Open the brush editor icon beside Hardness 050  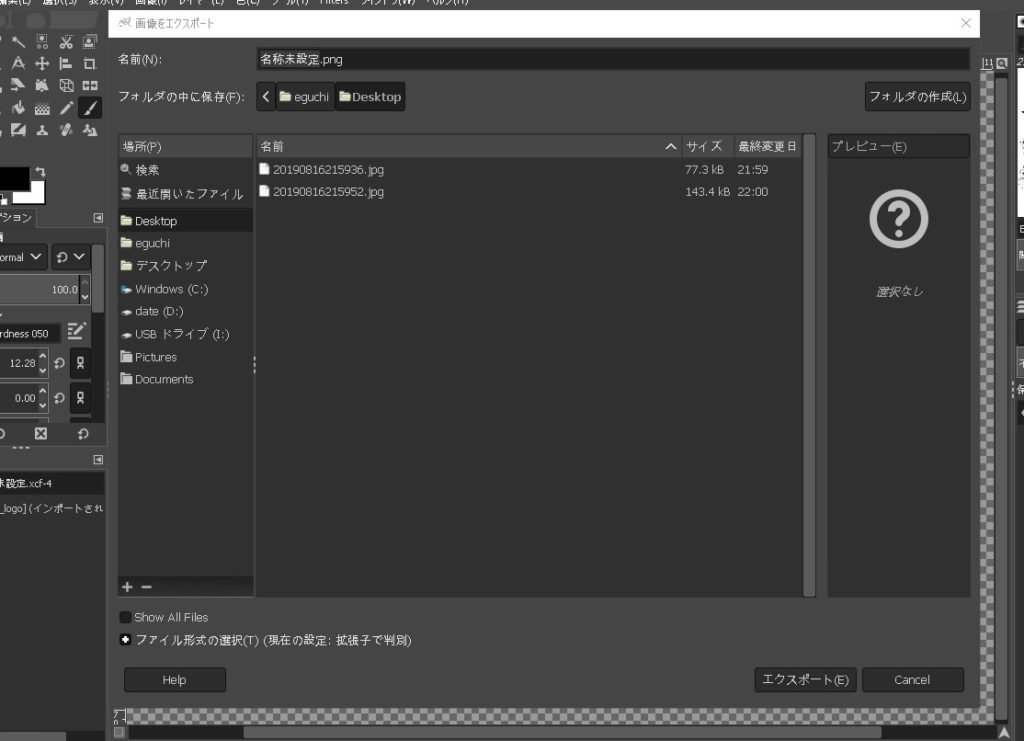77,332
